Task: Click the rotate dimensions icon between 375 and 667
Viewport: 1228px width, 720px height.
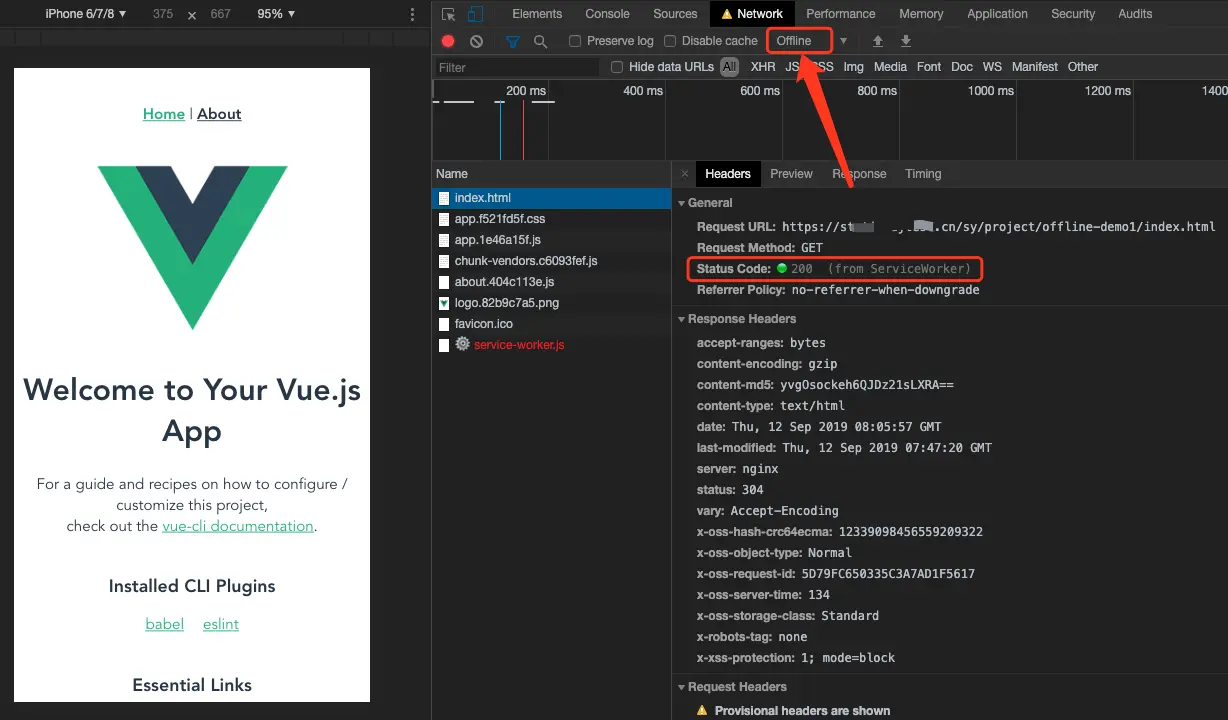Action: (x=192, y=15)
